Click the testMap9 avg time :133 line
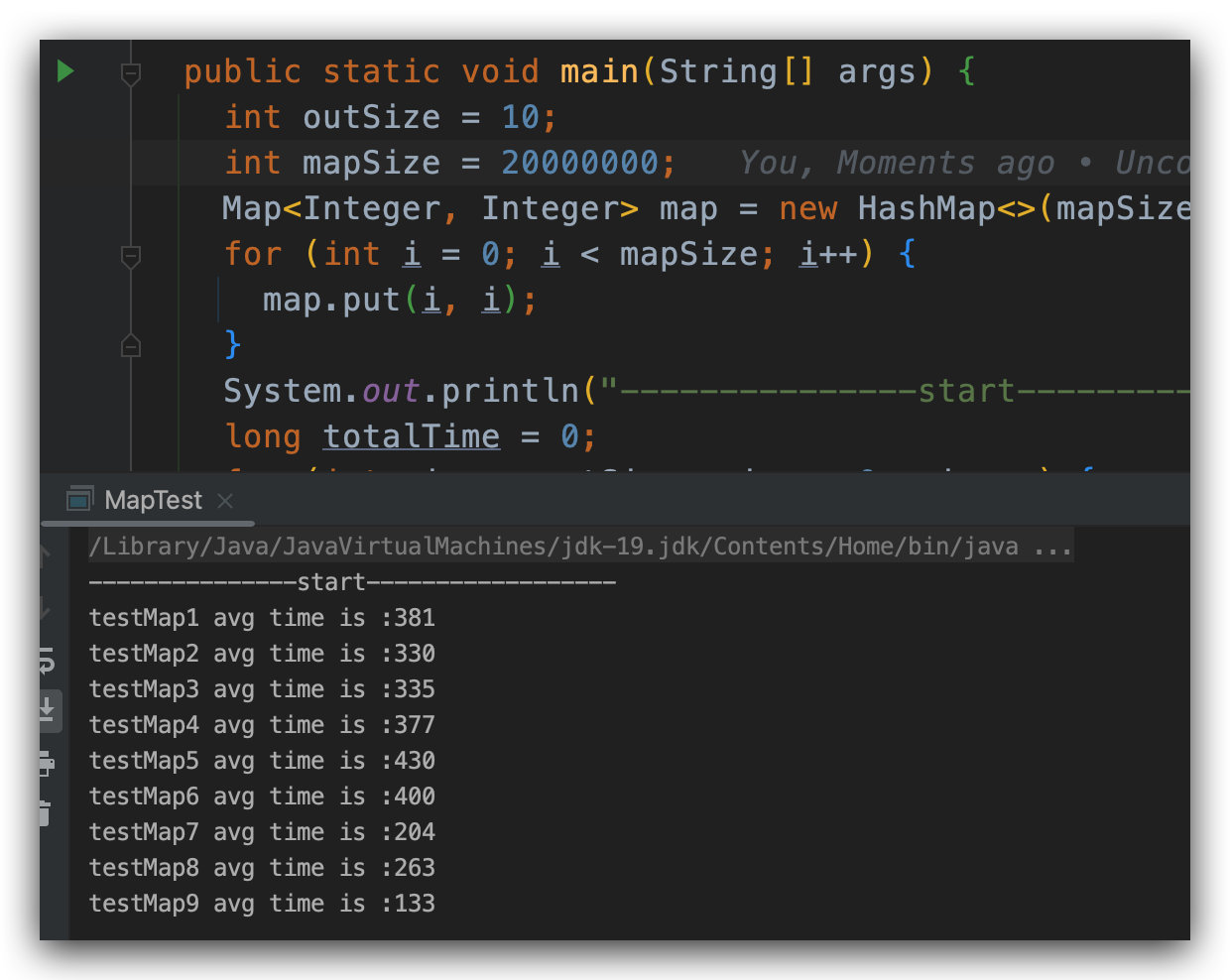The height and width of the screenshot is (980, 1230). [x=262, y=904]
